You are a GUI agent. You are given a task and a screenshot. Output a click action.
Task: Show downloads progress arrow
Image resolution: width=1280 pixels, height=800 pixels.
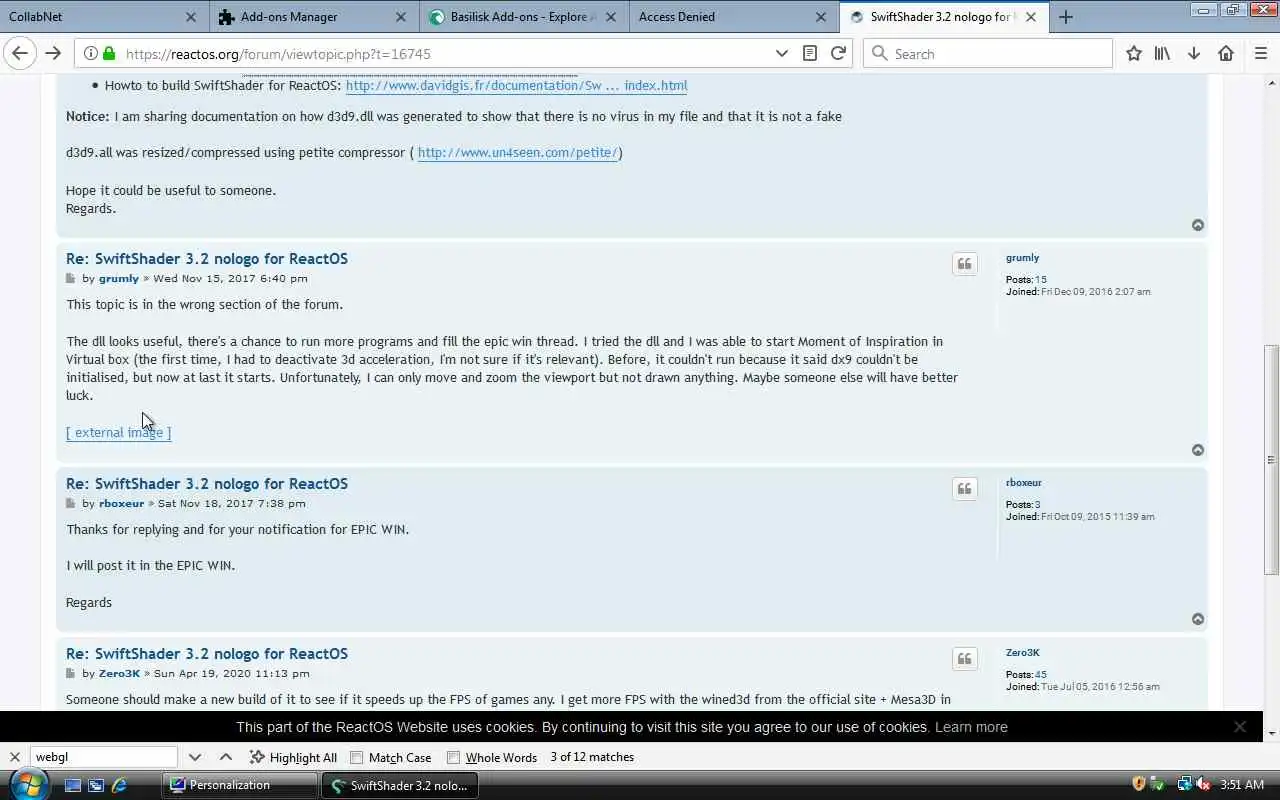1194,53
